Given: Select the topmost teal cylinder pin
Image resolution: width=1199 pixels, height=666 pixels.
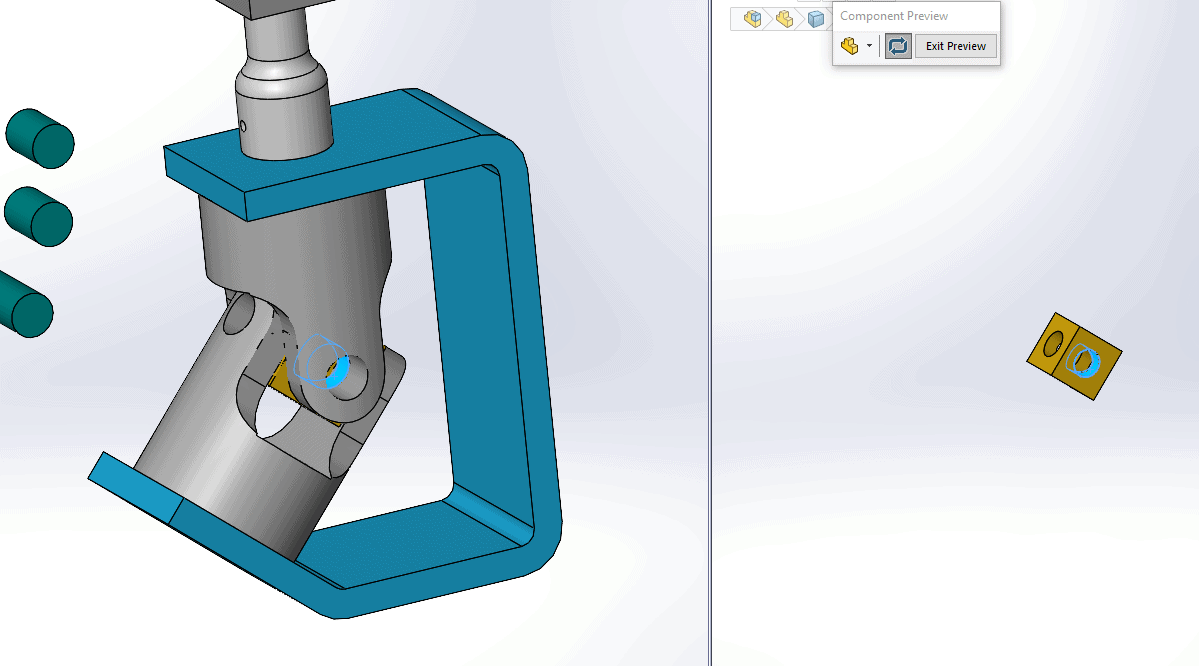Looking at the screenshot, I should (40, 138).
